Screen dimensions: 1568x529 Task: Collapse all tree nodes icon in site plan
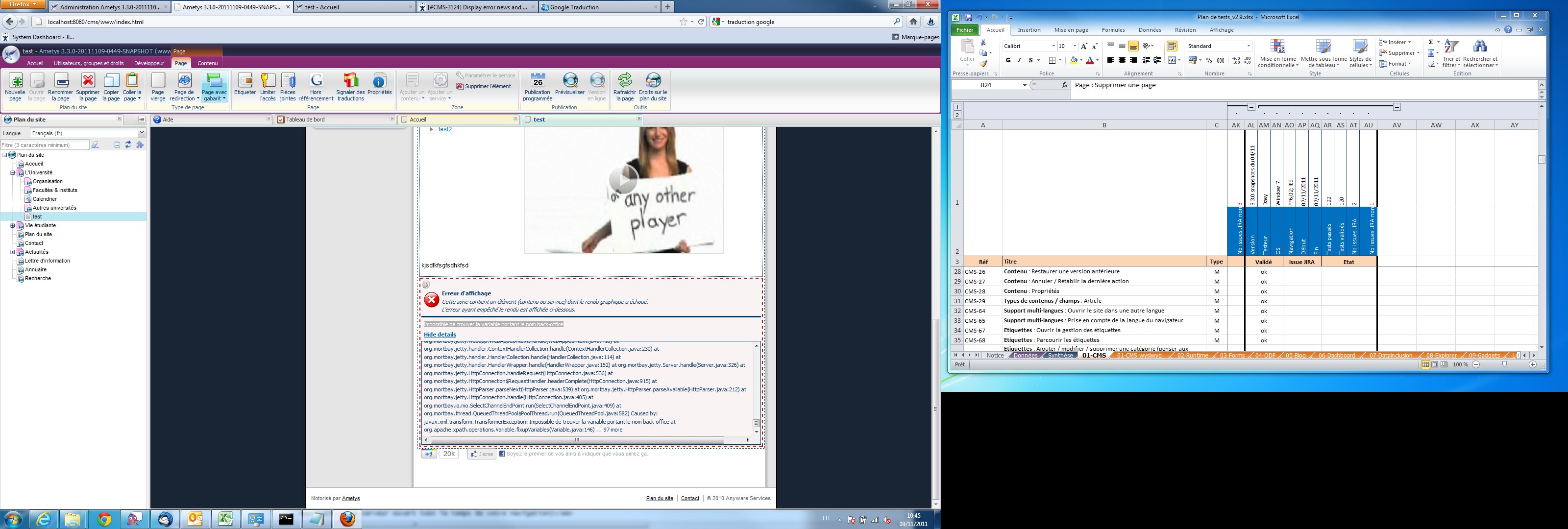point(117,145)
